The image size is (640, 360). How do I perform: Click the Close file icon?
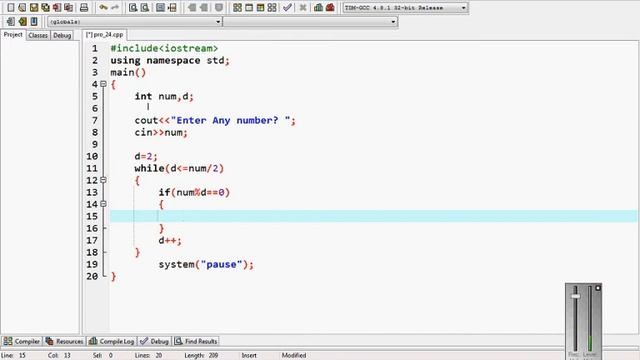click(57, 7)
